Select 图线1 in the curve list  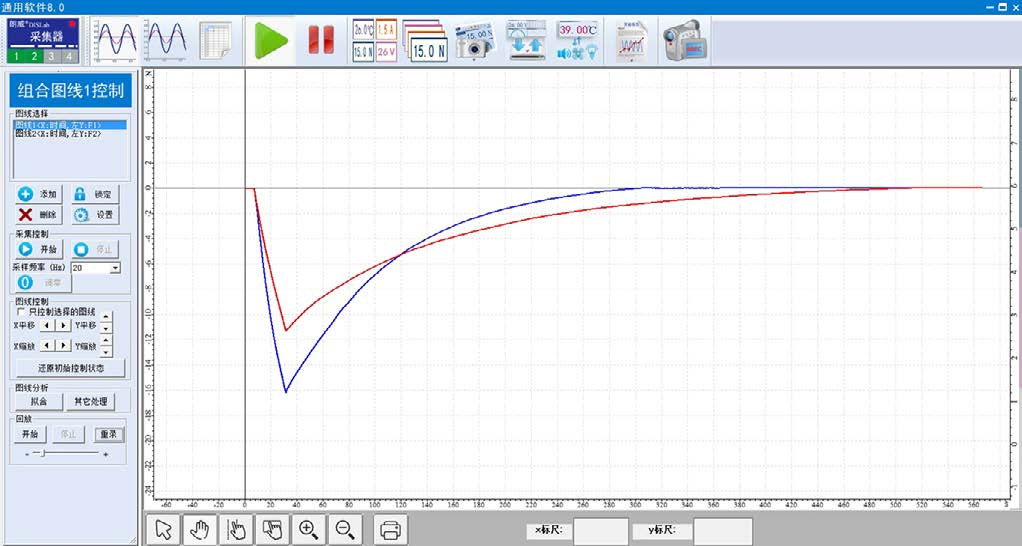click(x=58, y=125)
